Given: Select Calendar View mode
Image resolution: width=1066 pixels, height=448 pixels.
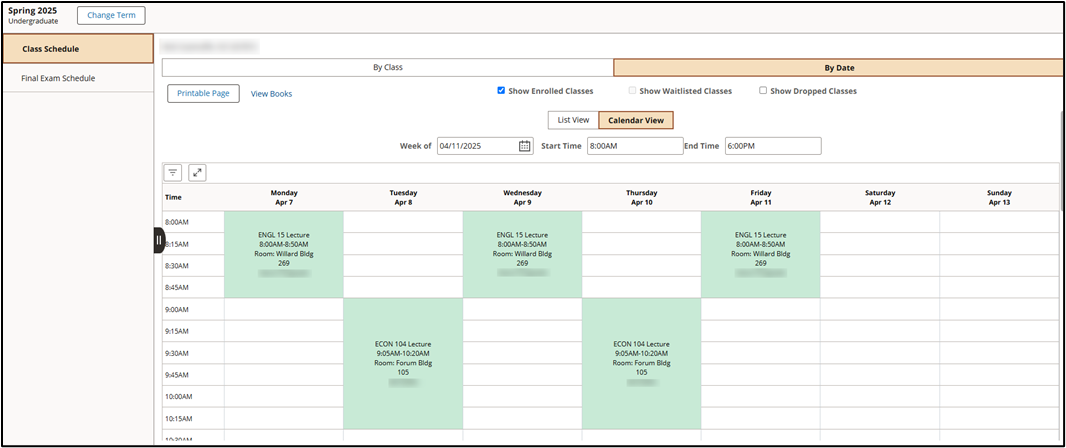Looking at the screenshot, I should [x=636, y=120].
